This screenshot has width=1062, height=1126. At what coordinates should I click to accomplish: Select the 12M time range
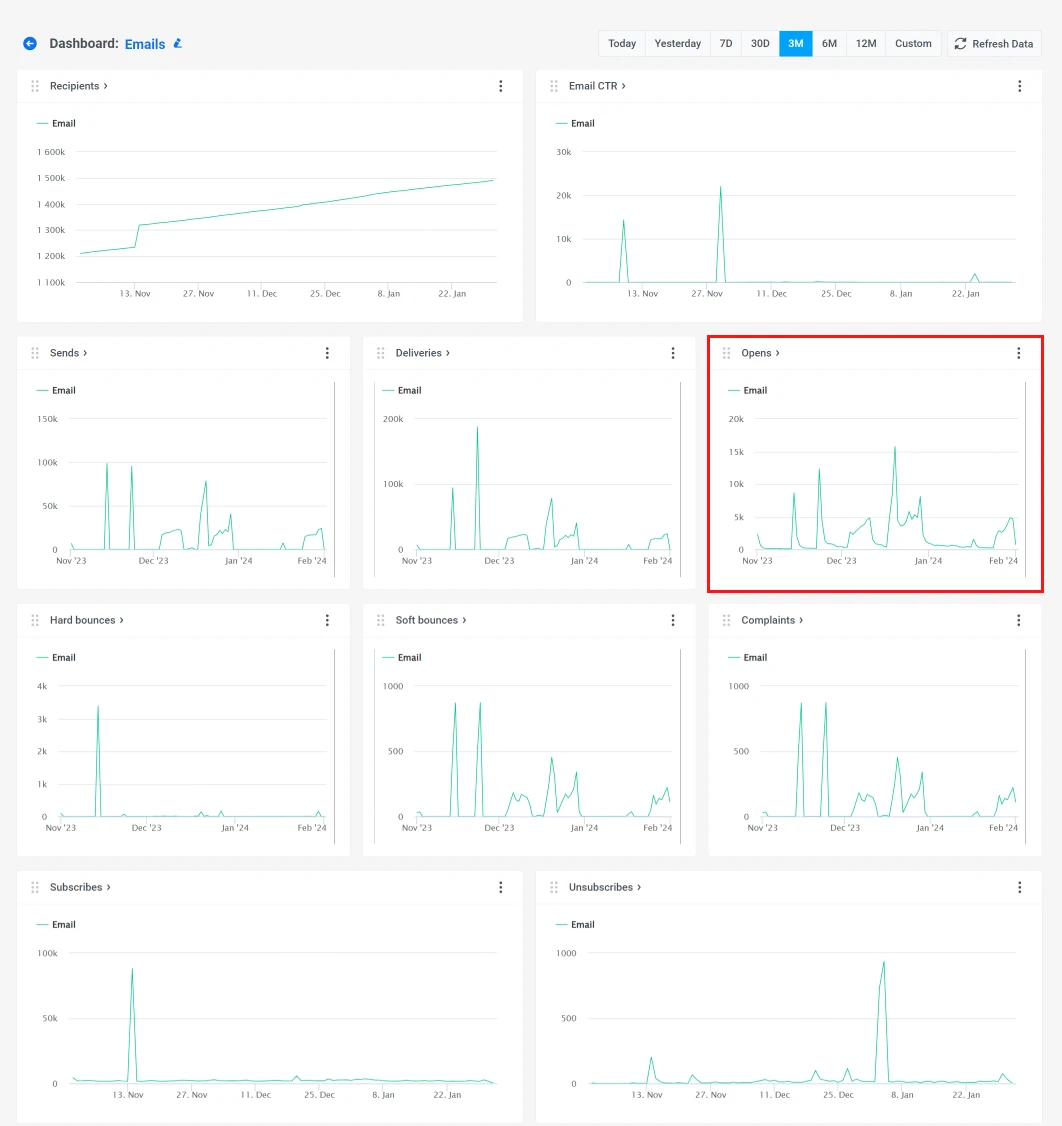(x=863, y=43)
